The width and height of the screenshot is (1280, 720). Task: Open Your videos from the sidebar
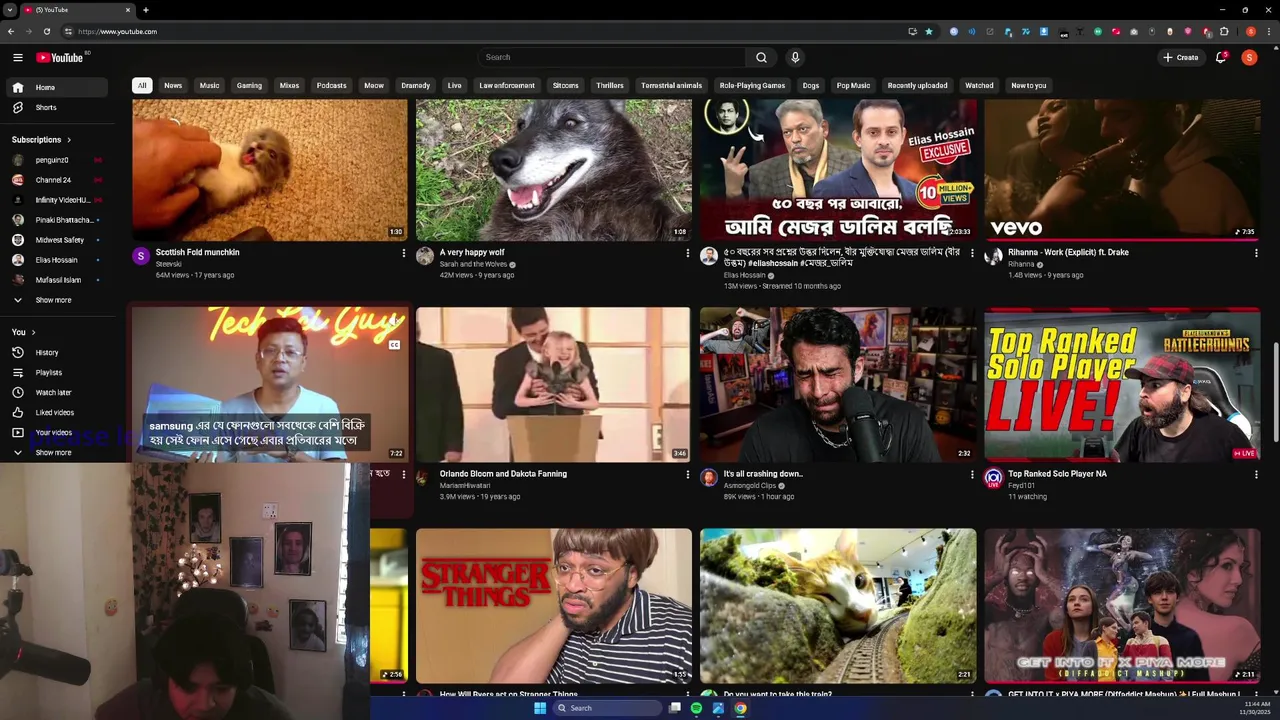click(x=56, y=432)
